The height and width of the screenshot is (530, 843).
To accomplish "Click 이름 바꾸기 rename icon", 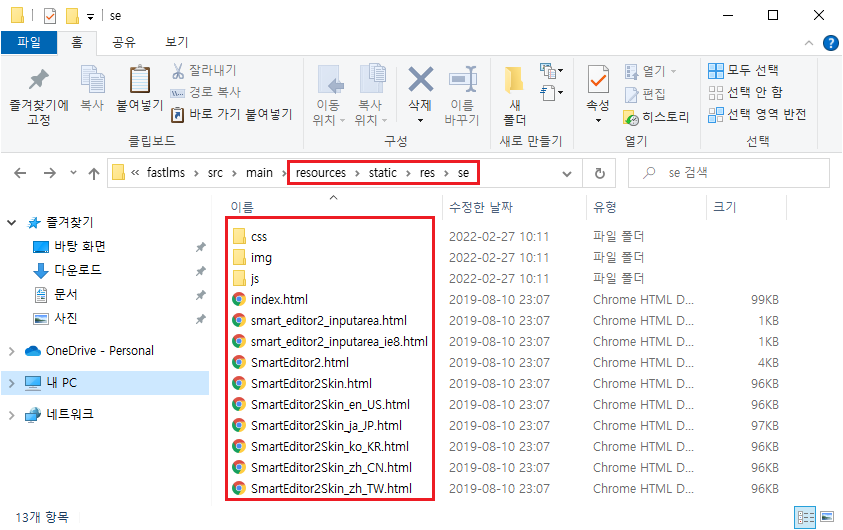I will point(462,79).
